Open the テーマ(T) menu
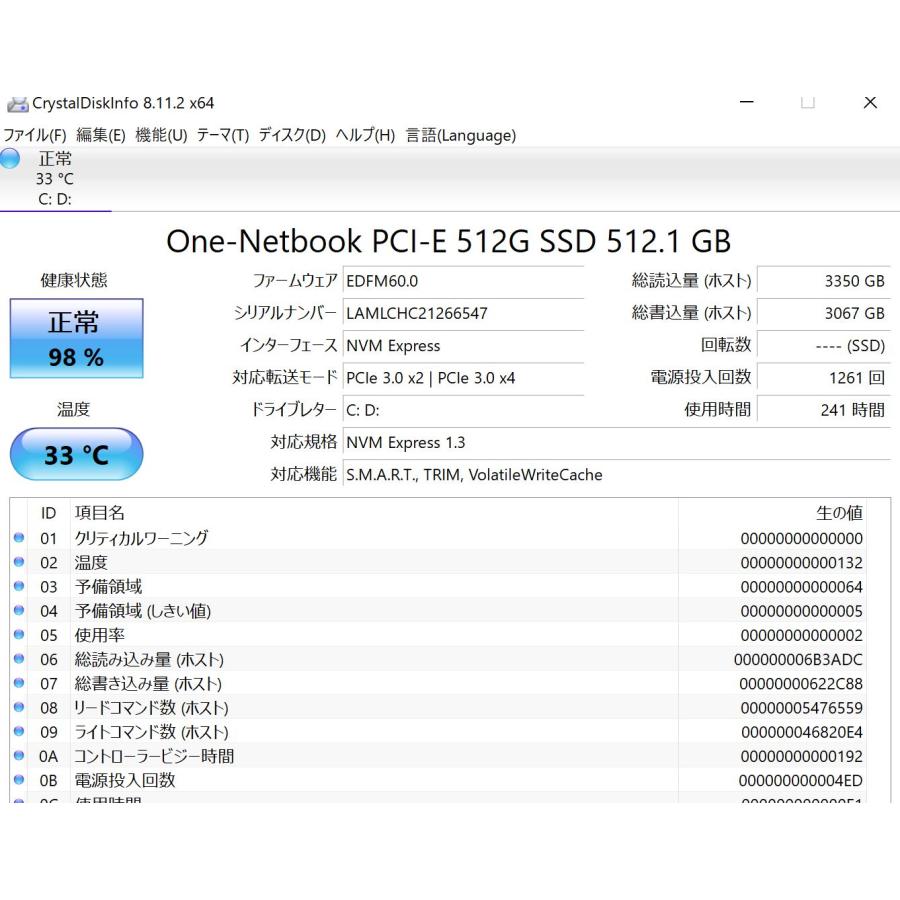This screenshot has width=900, height=900. pos(223,135)
